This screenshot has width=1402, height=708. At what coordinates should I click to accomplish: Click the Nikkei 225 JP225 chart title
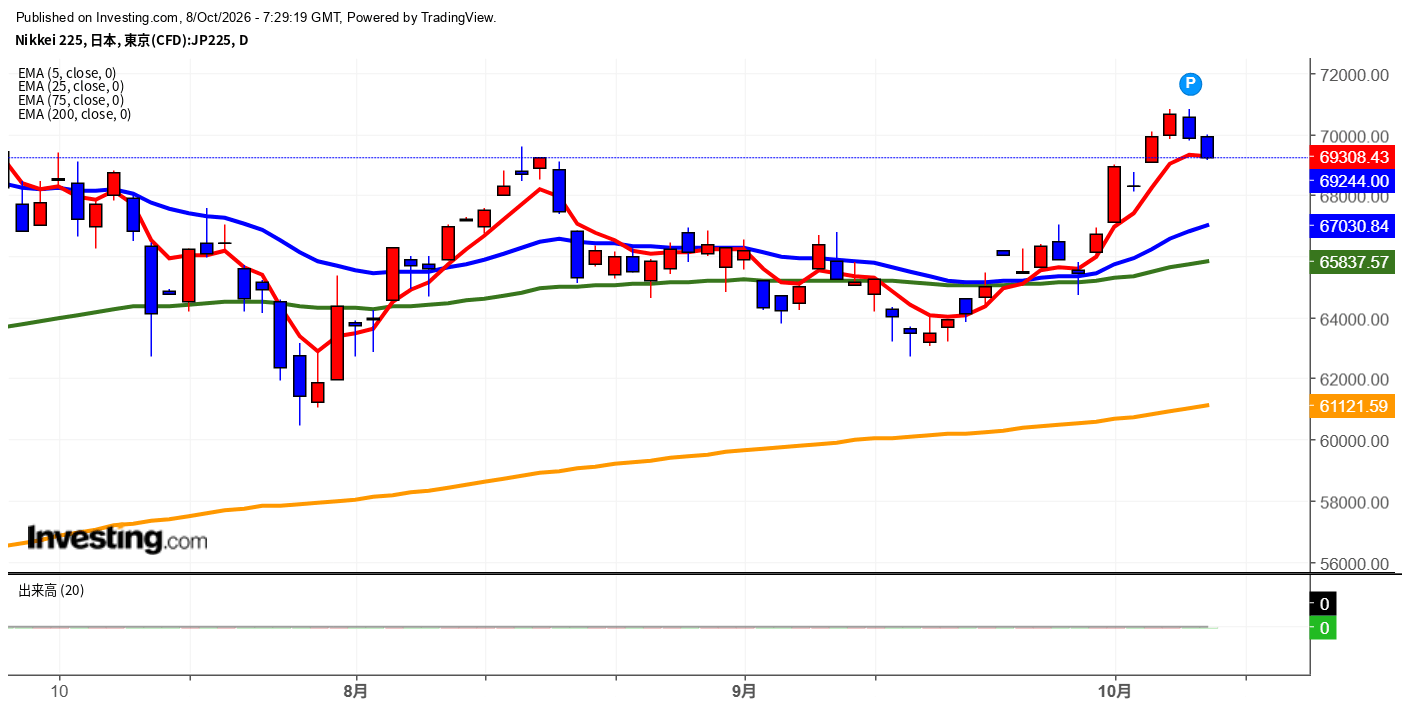click(132, 40)
